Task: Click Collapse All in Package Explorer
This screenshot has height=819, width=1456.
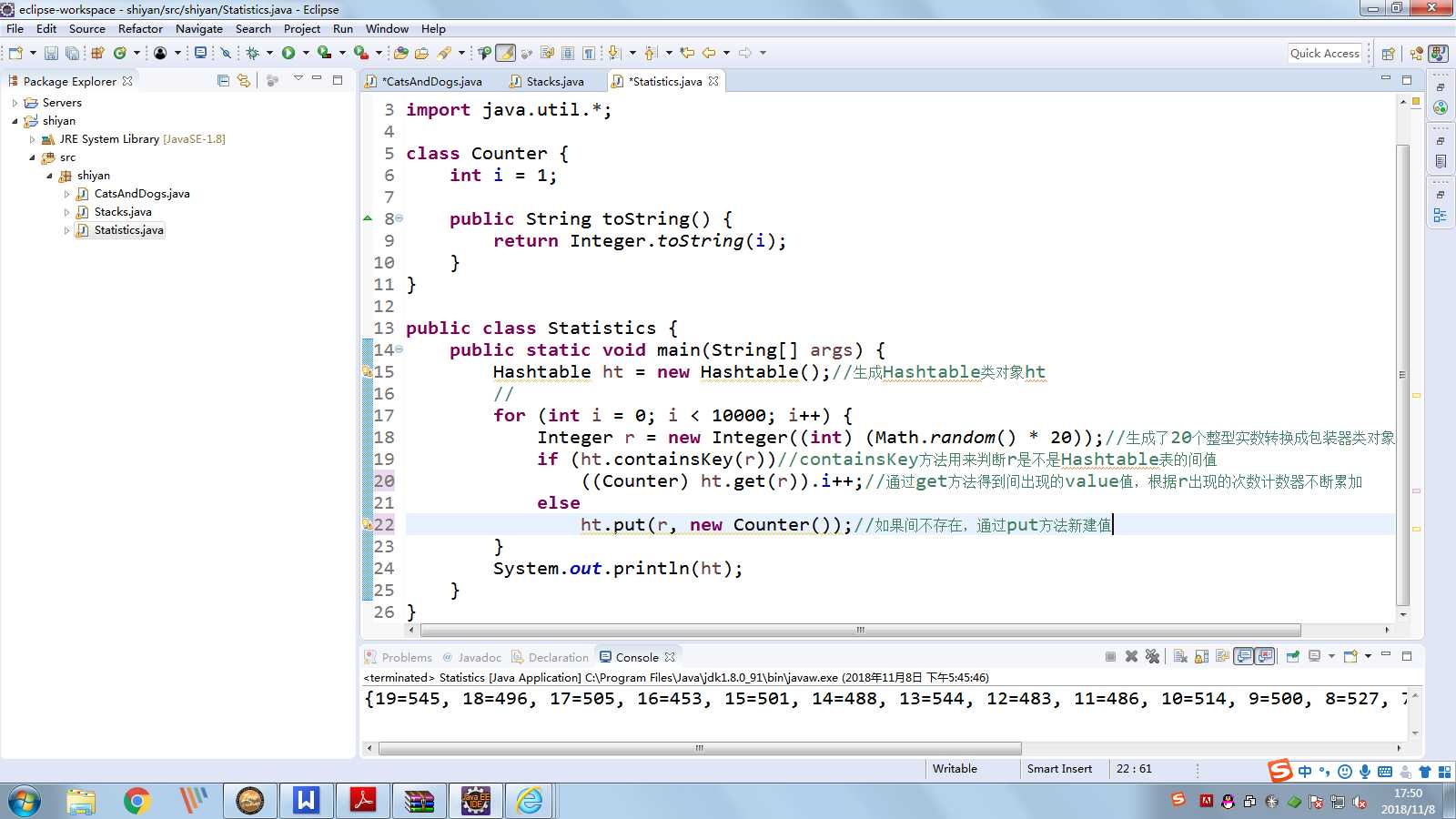Action: 223,80
